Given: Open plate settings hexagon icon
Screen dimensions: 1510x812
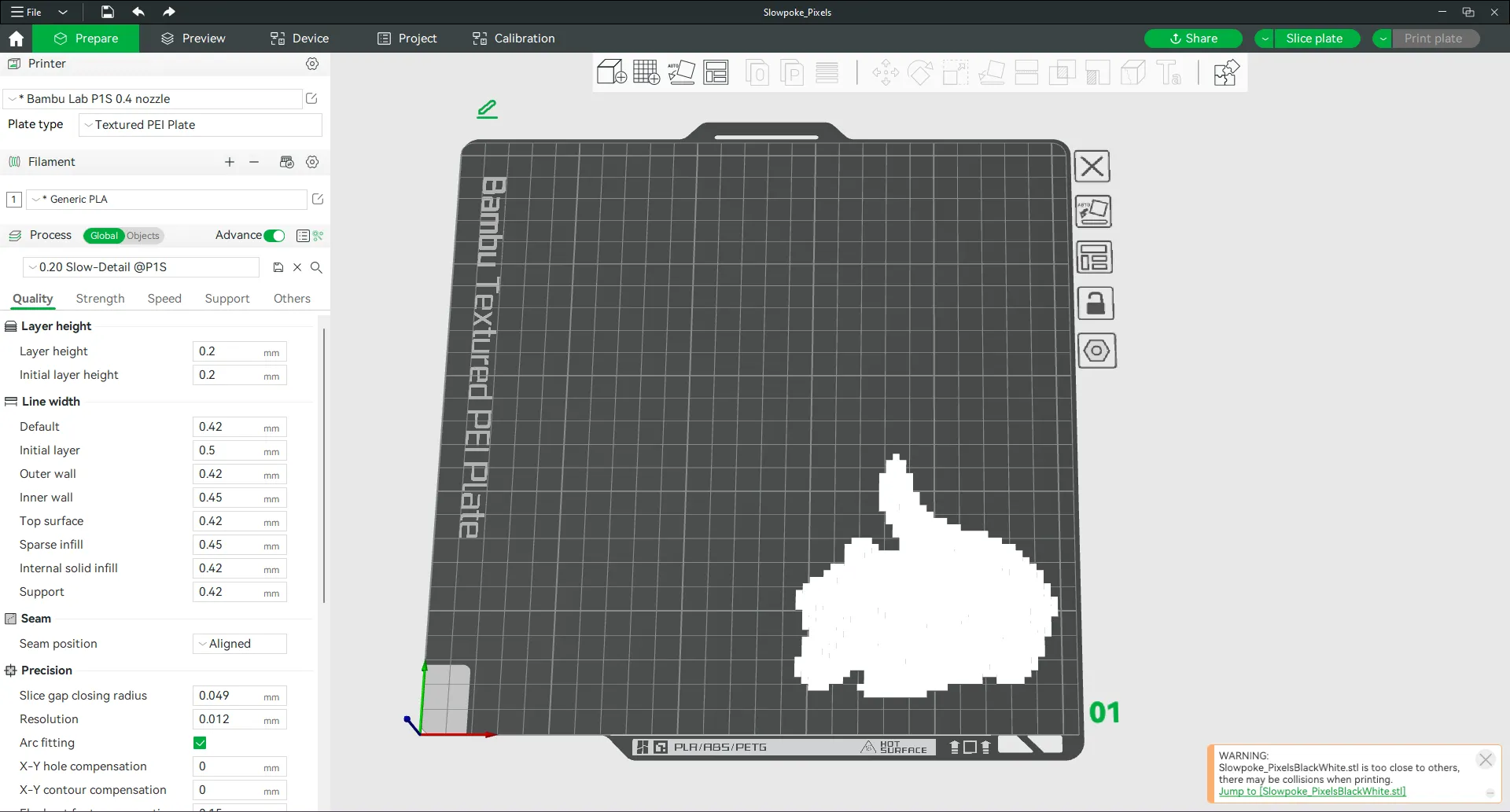Looking at the screenshot, I should pos(1096,351).
